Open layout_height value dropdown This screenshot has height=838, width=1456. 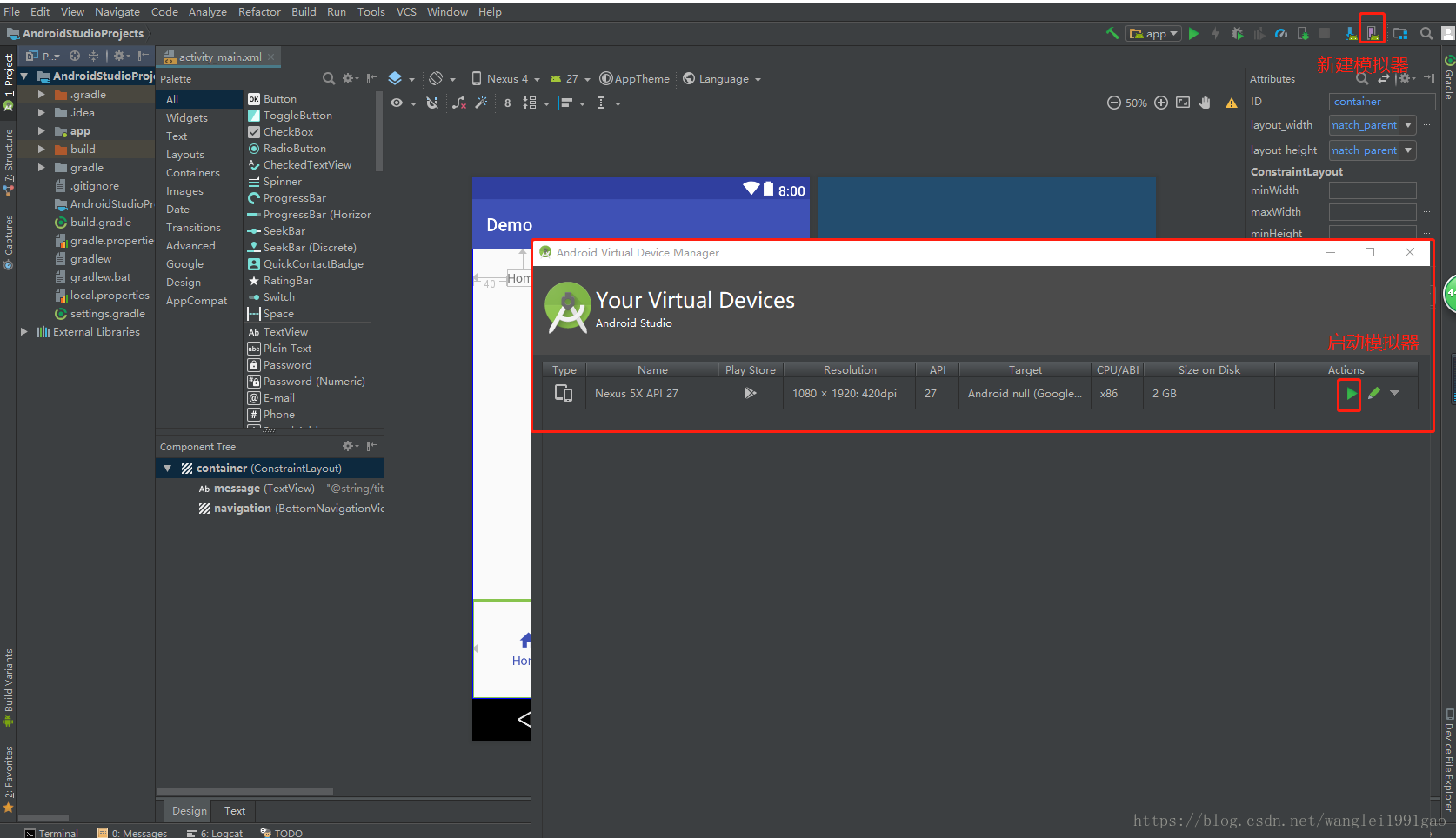(x=1408, y=150)
